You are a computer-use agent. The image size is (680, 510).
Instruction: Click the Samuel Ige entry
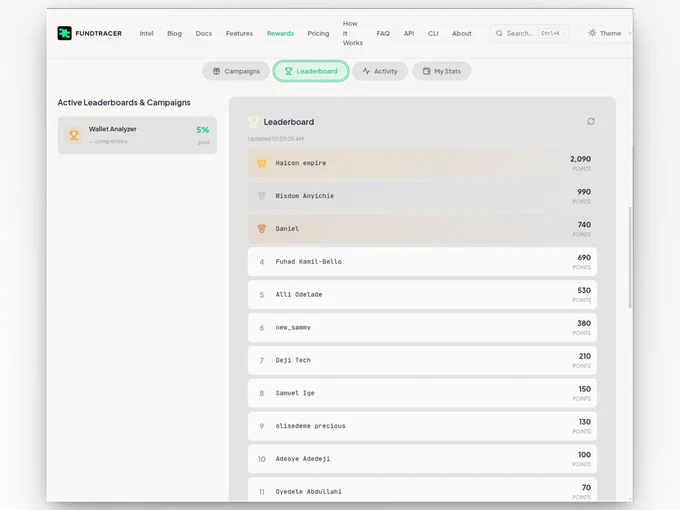[x=422, y=393]
